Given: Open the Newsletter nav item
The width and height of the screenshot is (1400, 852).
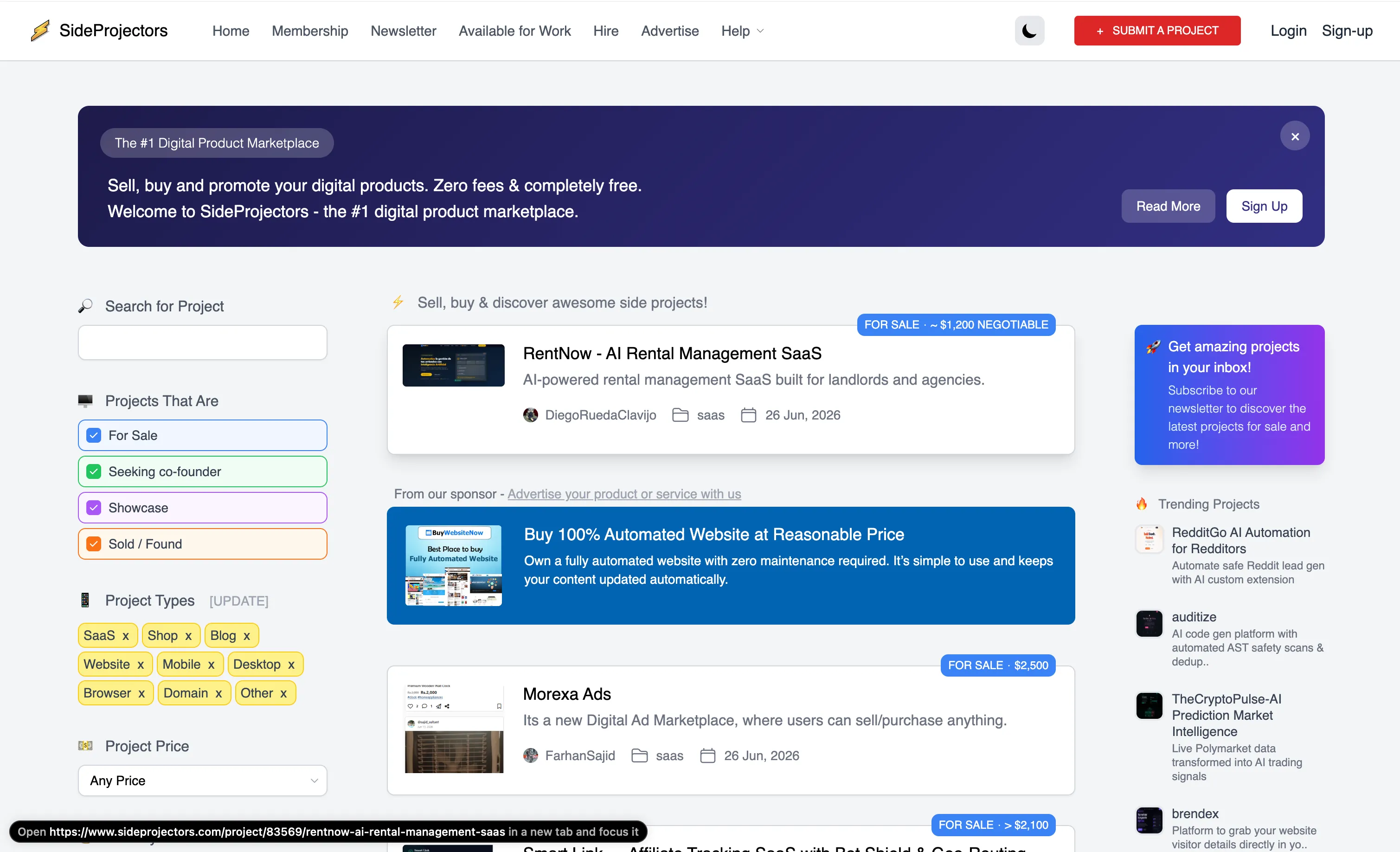Looking at the screenshot, I should 404,31.
